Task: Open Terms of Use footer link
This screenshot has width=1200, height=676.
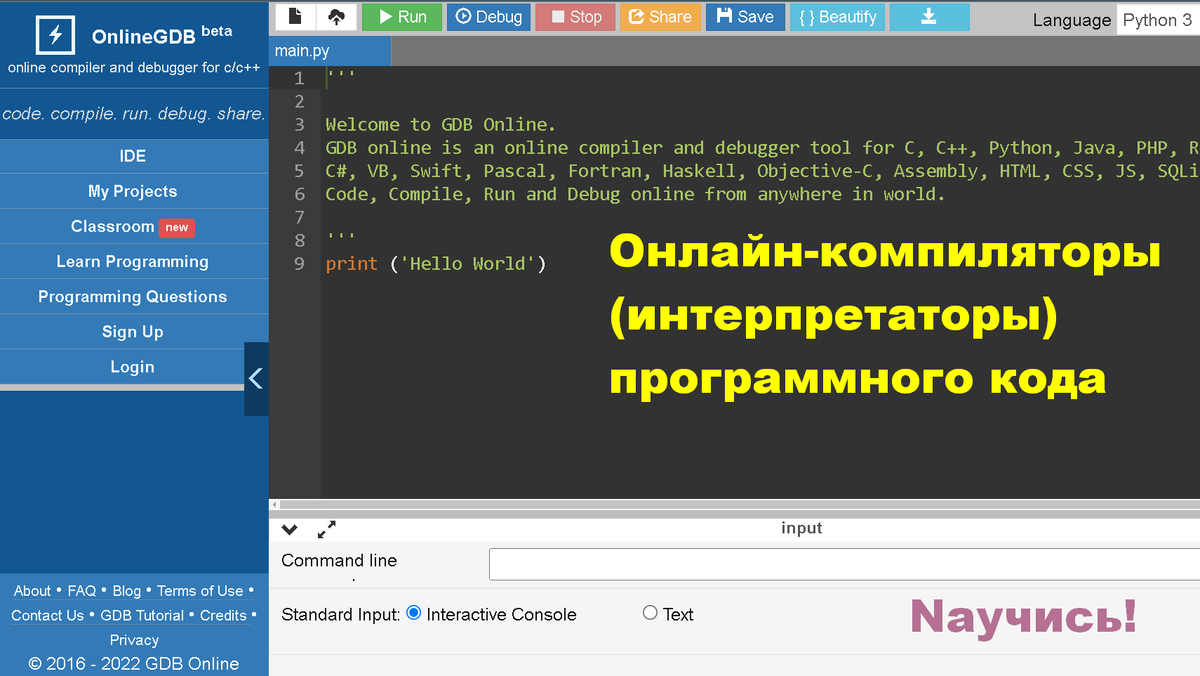Action: (x=200, y=591)
